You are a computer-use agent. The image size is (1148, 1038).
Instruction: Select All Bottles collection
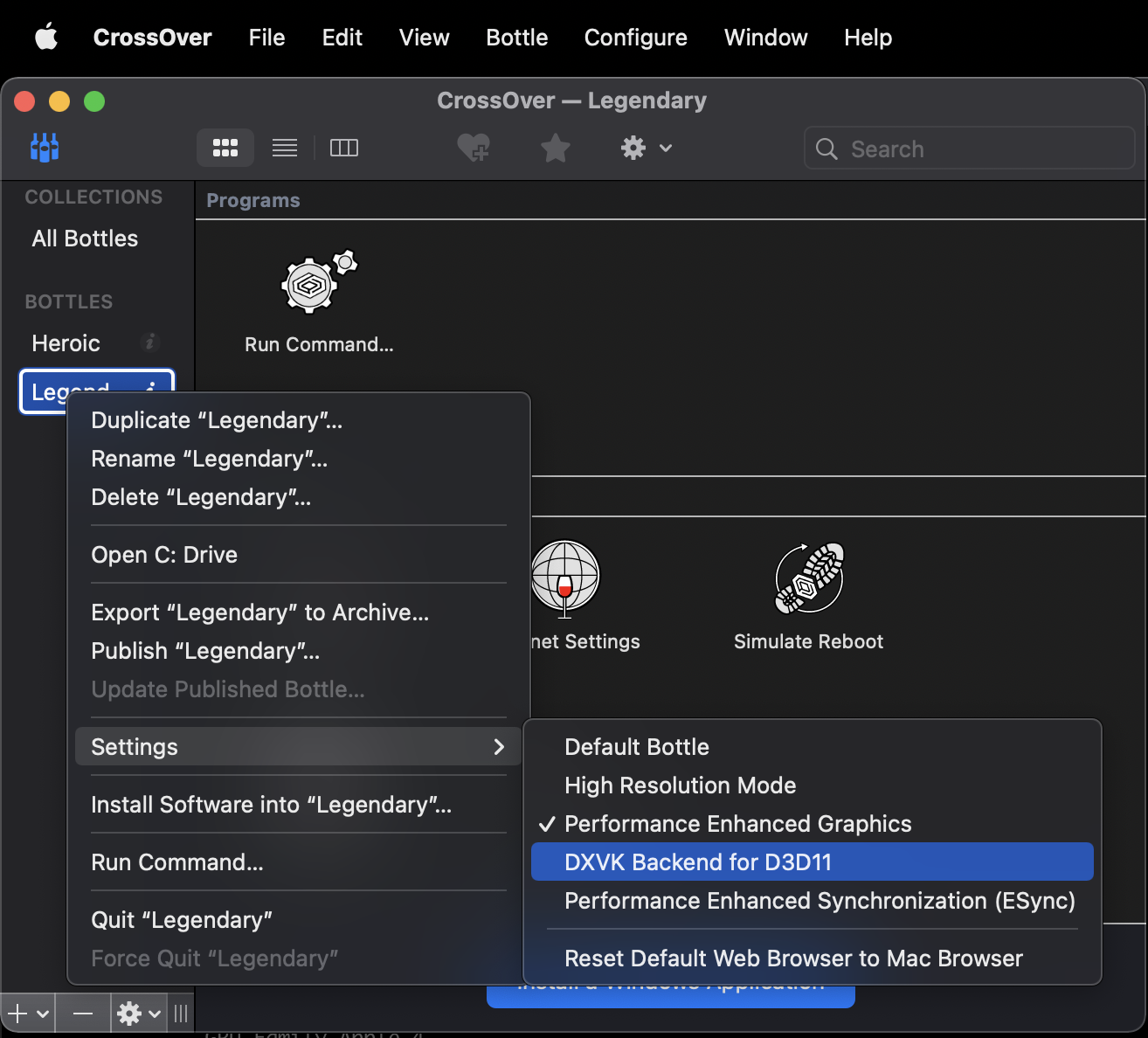coord(85,239)
